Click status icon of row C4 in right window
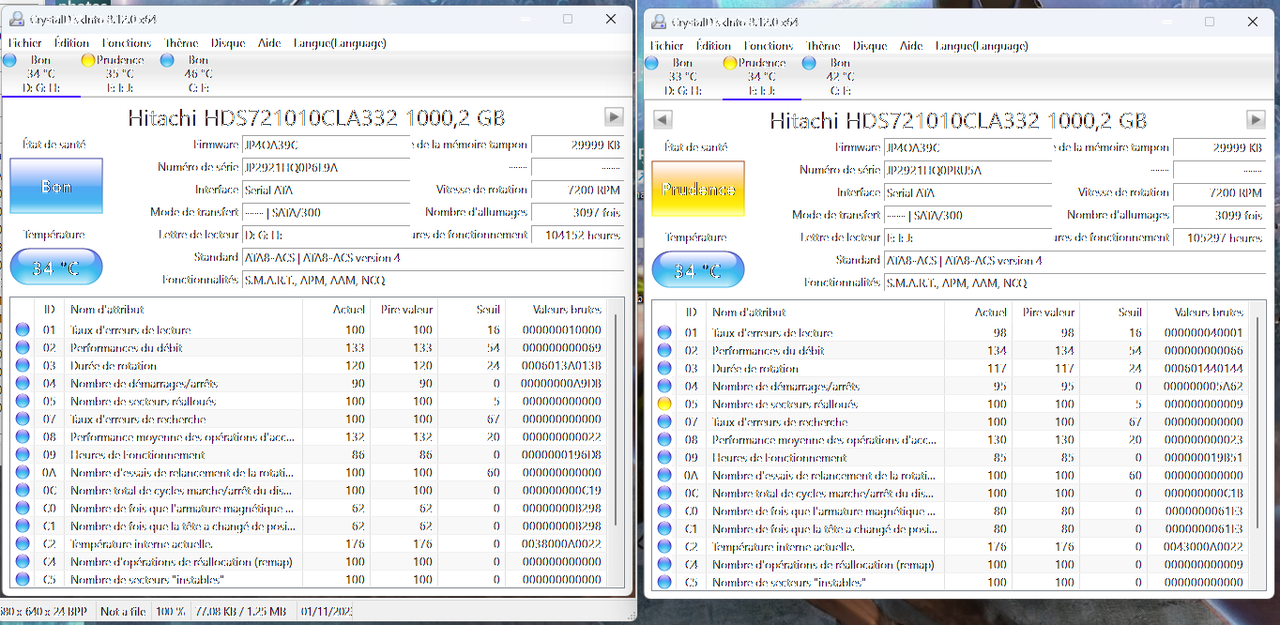This screenshot has width=1280, height=625. (664, 564)
